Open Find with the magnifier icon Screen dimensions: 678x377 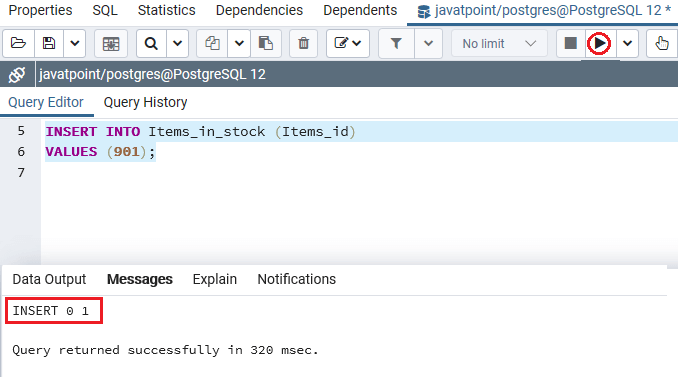[x=151, y=43]
